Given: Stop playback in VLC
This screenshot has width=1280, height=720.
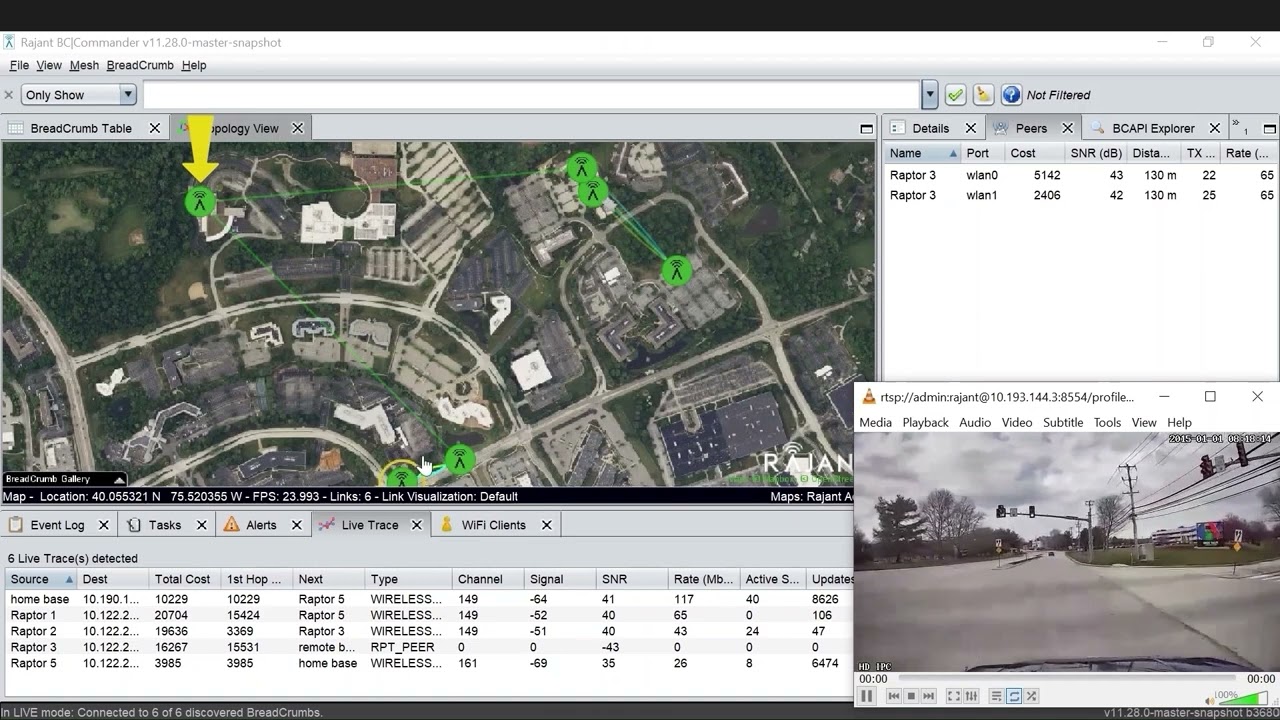Looking at the screenshot, I should point(911,696).
